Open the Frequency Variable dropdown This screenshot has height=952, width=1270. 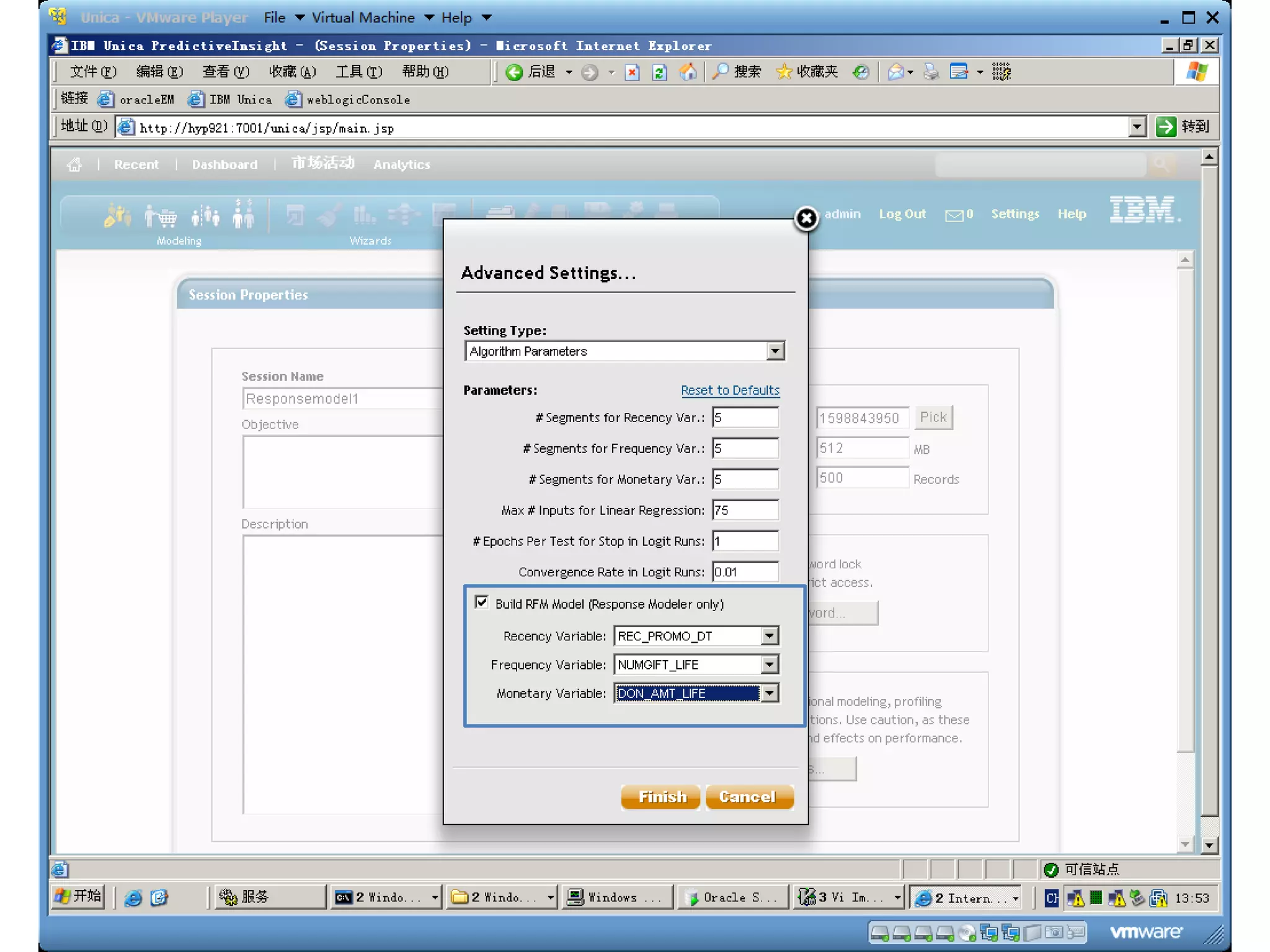tap(769, 665)
